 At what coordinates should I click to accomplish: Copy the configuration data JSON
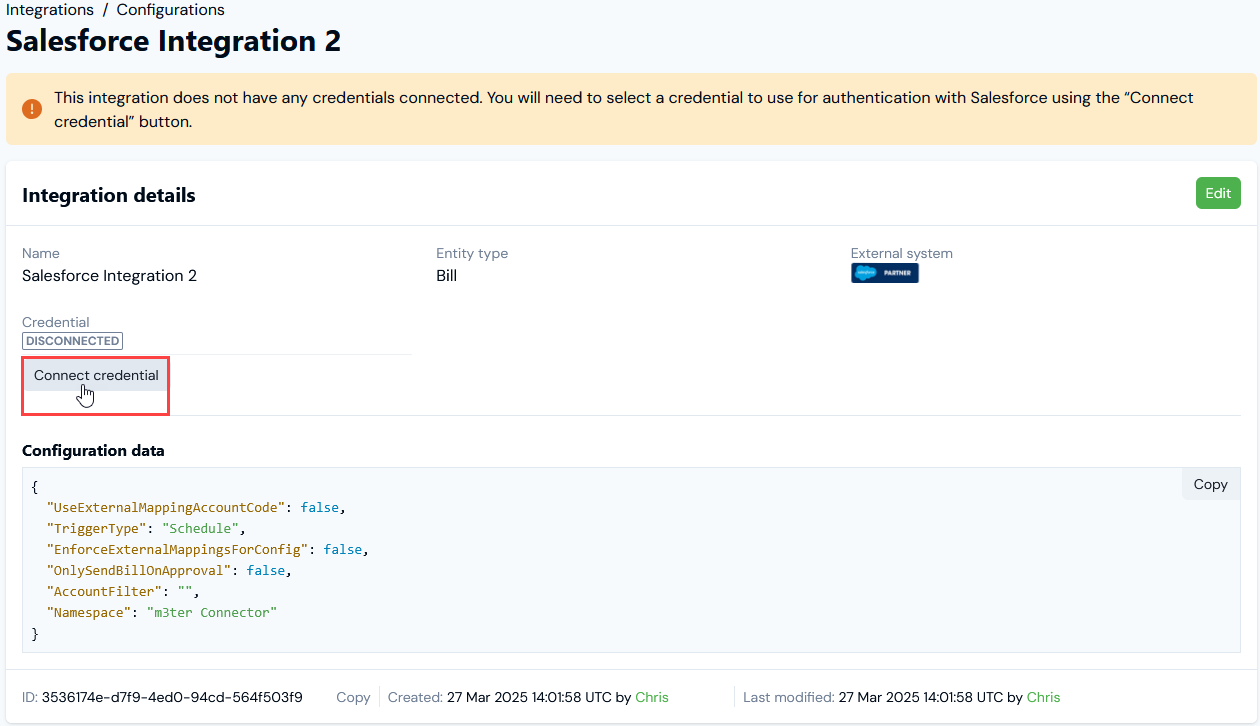pyautogui.click(x=1210, y=484)
